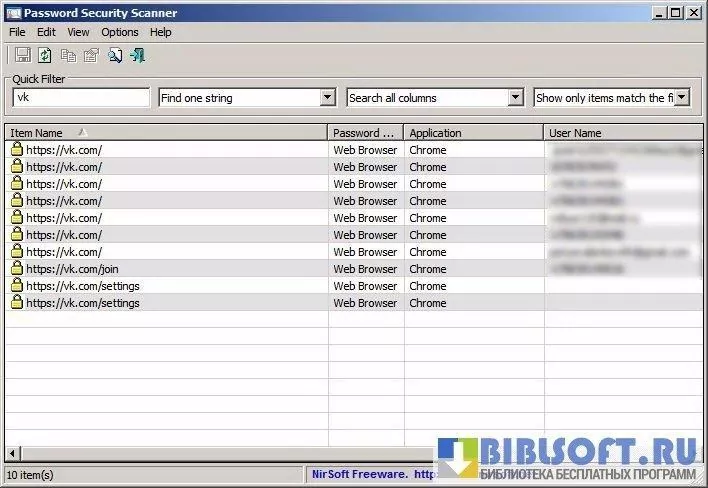The width and height of the screenshot is (708, 488).
Task: Click lock icon of first vk.com/settings row
Action: [17, 286]
